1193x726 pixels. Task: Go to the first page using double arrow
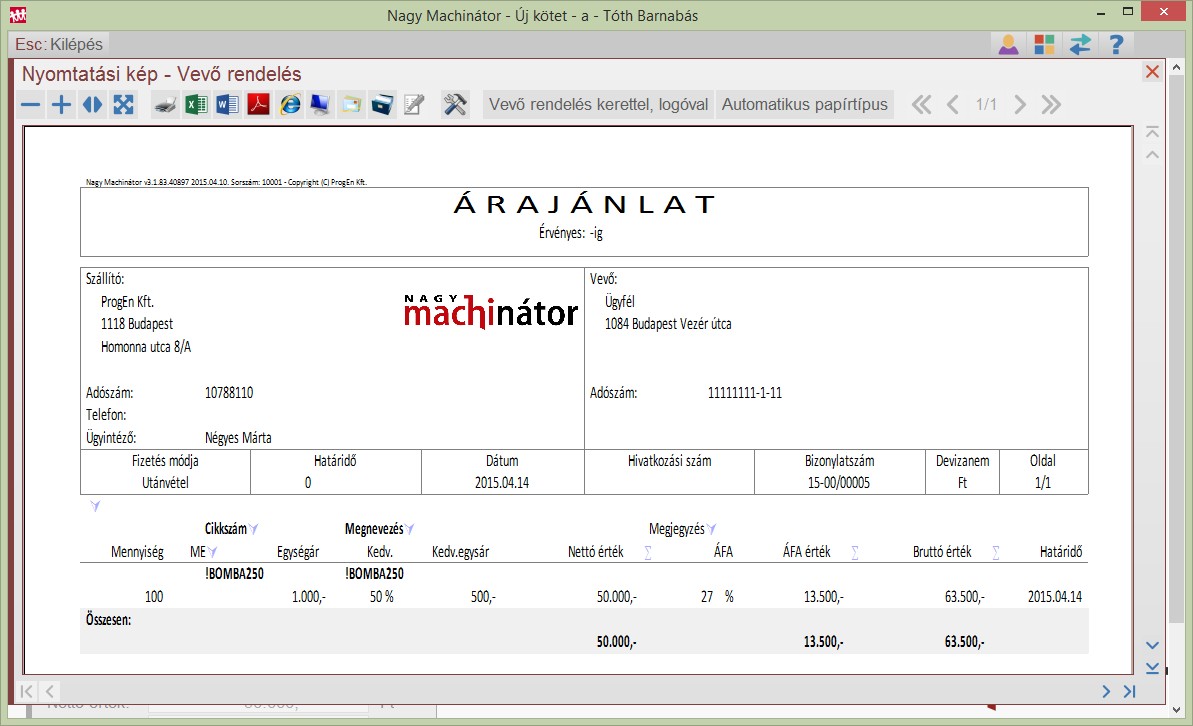point(921,105)
